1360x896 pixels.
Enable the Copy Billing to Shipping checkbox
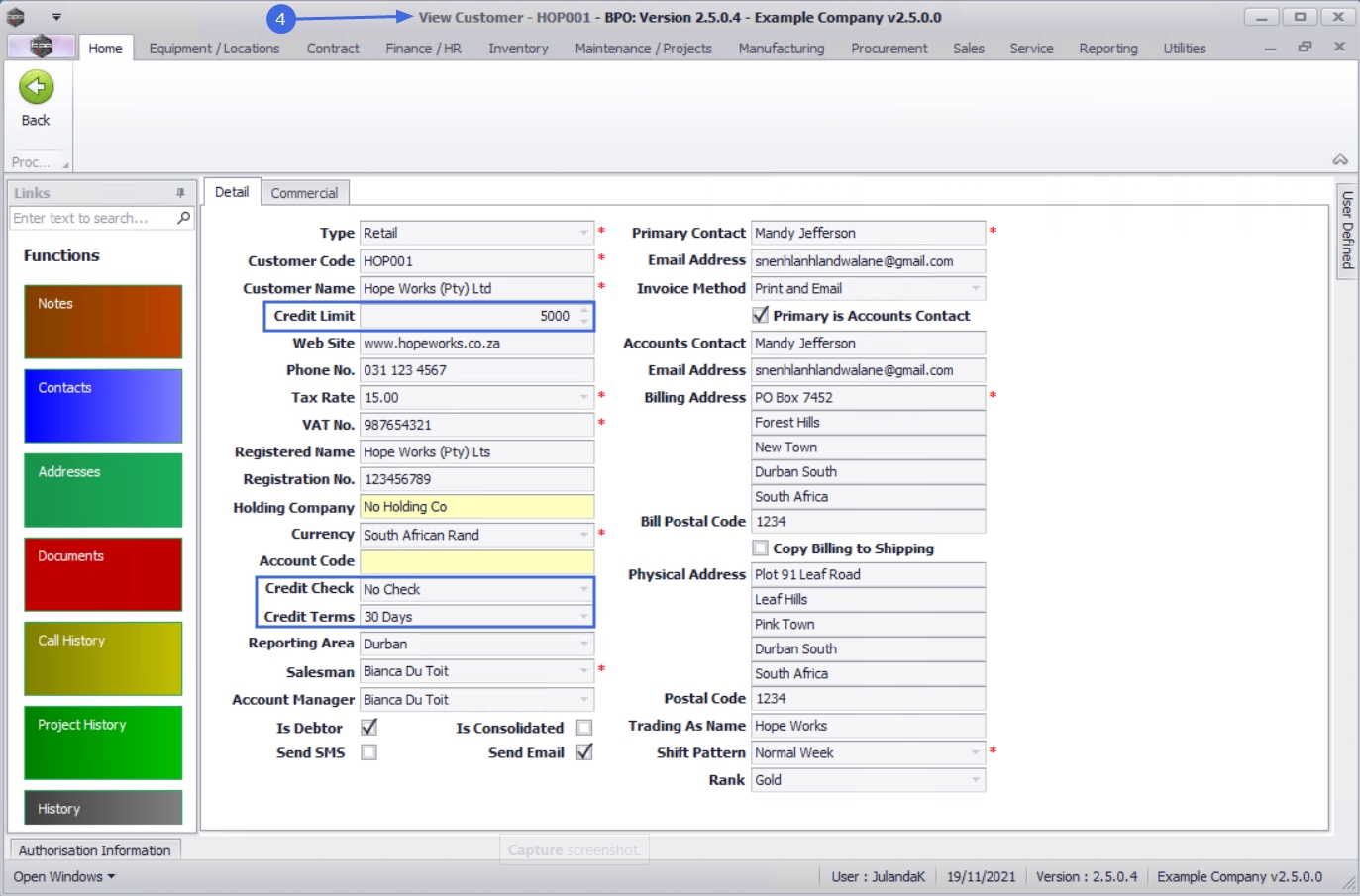[760, 548]
